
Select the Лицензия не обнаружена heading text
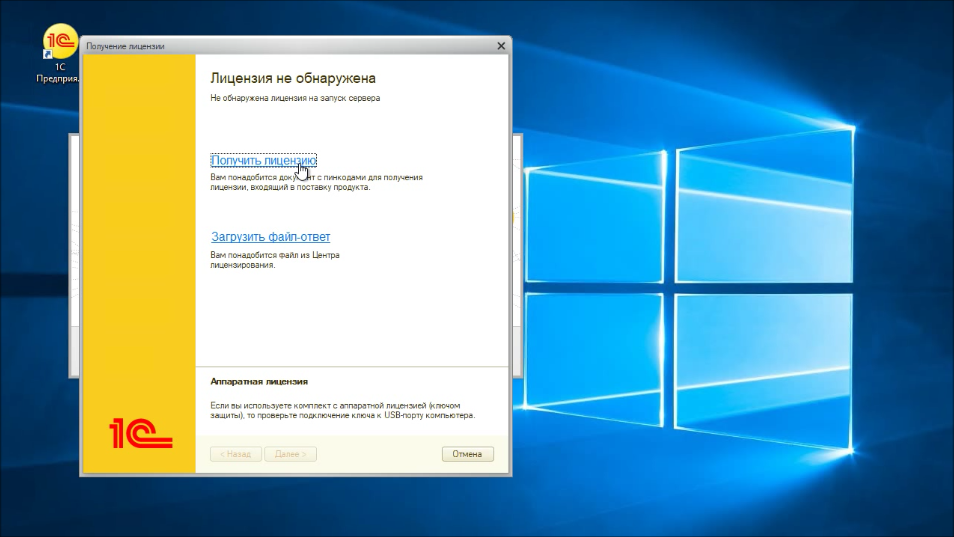coord(293,78)
